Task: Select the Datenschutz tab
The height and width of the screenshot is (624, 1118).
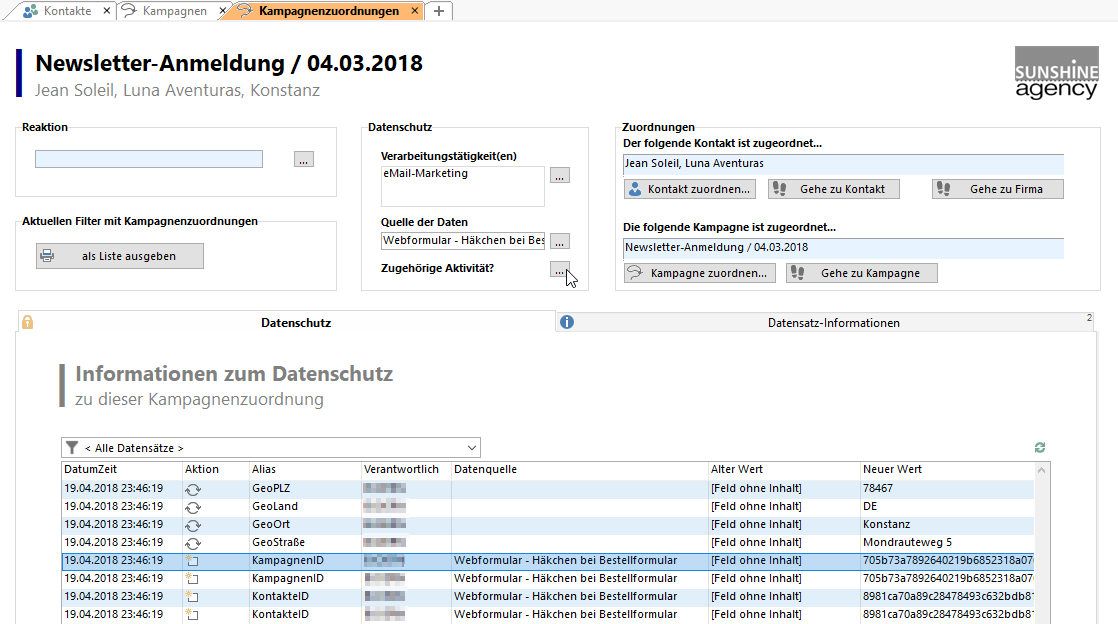Action: (x=295, y=323)
